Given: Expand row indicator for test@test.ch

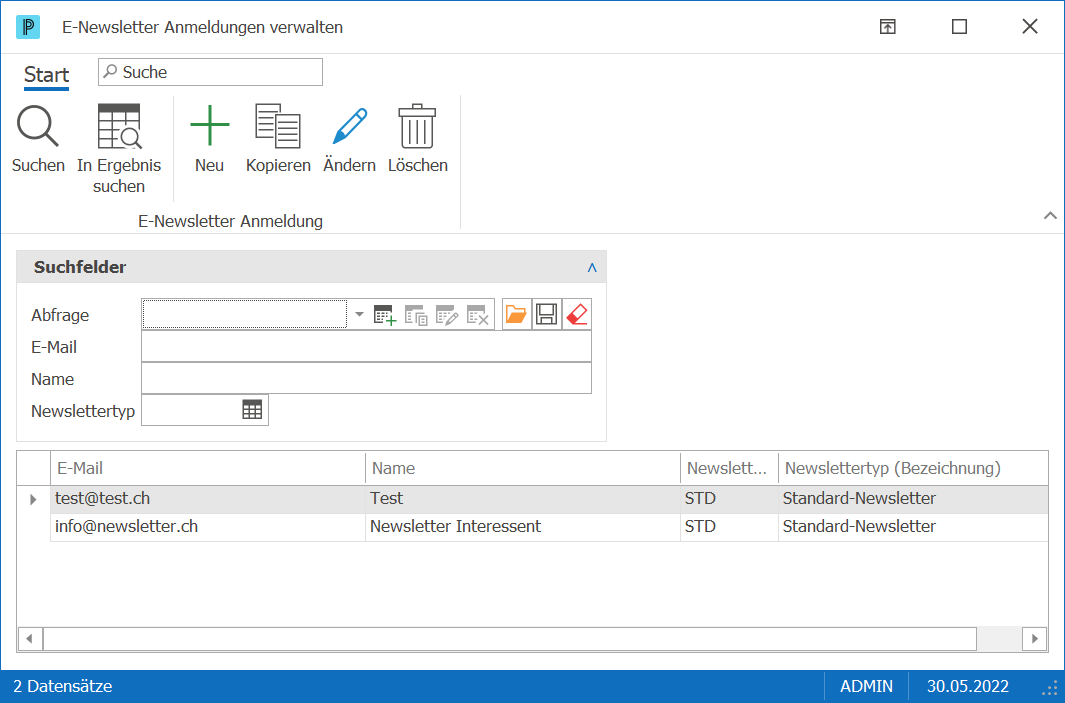Looking at the screenshot, I should [33, 500].
